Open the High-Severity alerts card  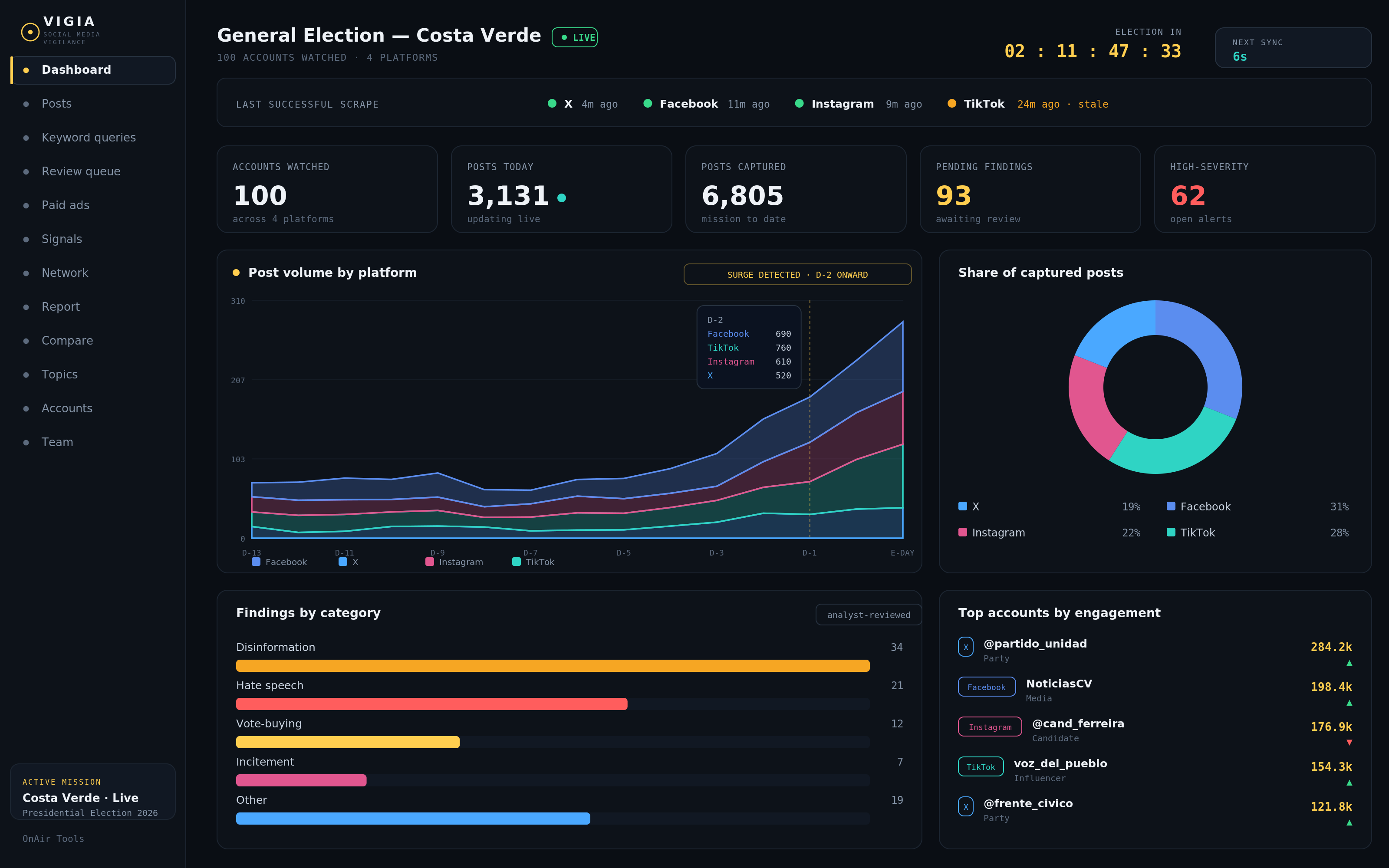1264,190
